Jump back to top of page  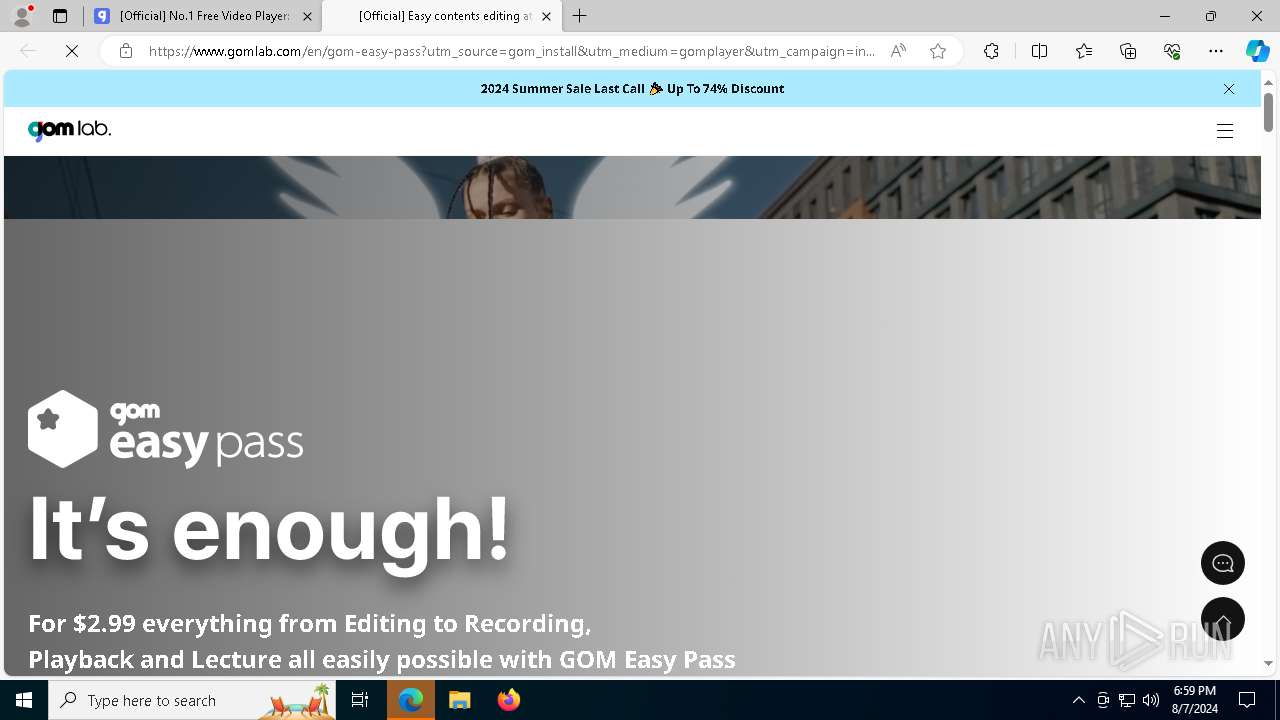point(1223,619)
